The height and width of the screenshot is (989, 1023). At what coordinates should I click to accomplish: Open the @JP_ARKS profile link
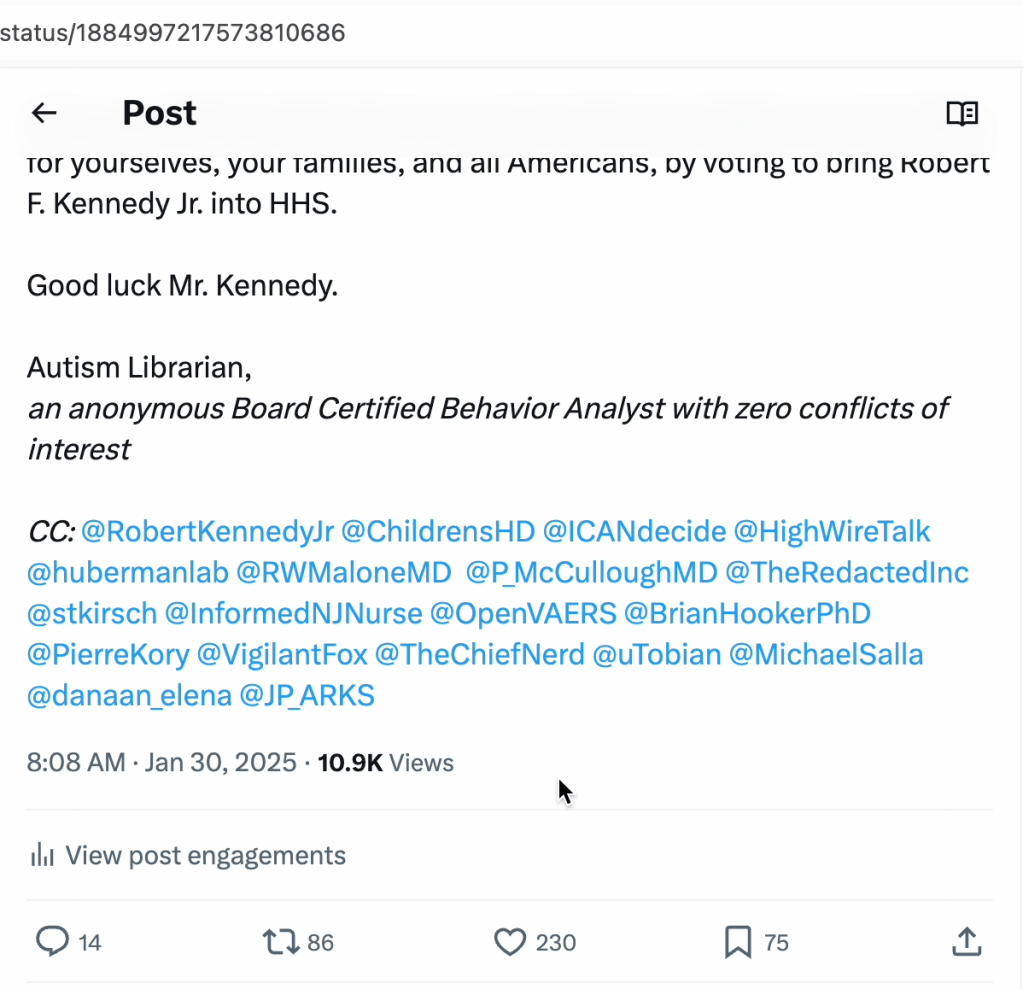[307, 695]
